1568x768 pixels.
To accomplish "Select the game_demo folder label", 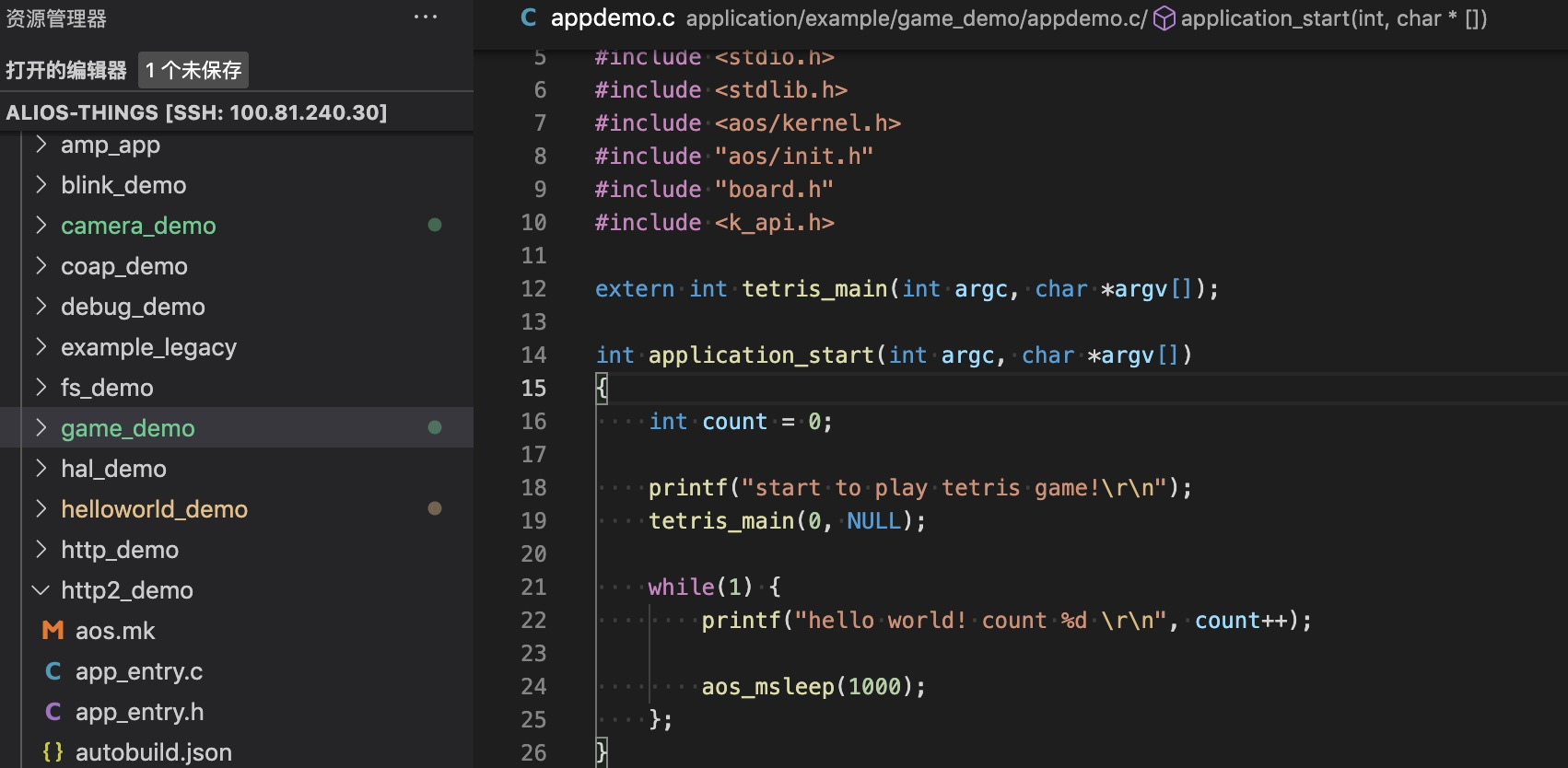I will click(x=128, y=428).
